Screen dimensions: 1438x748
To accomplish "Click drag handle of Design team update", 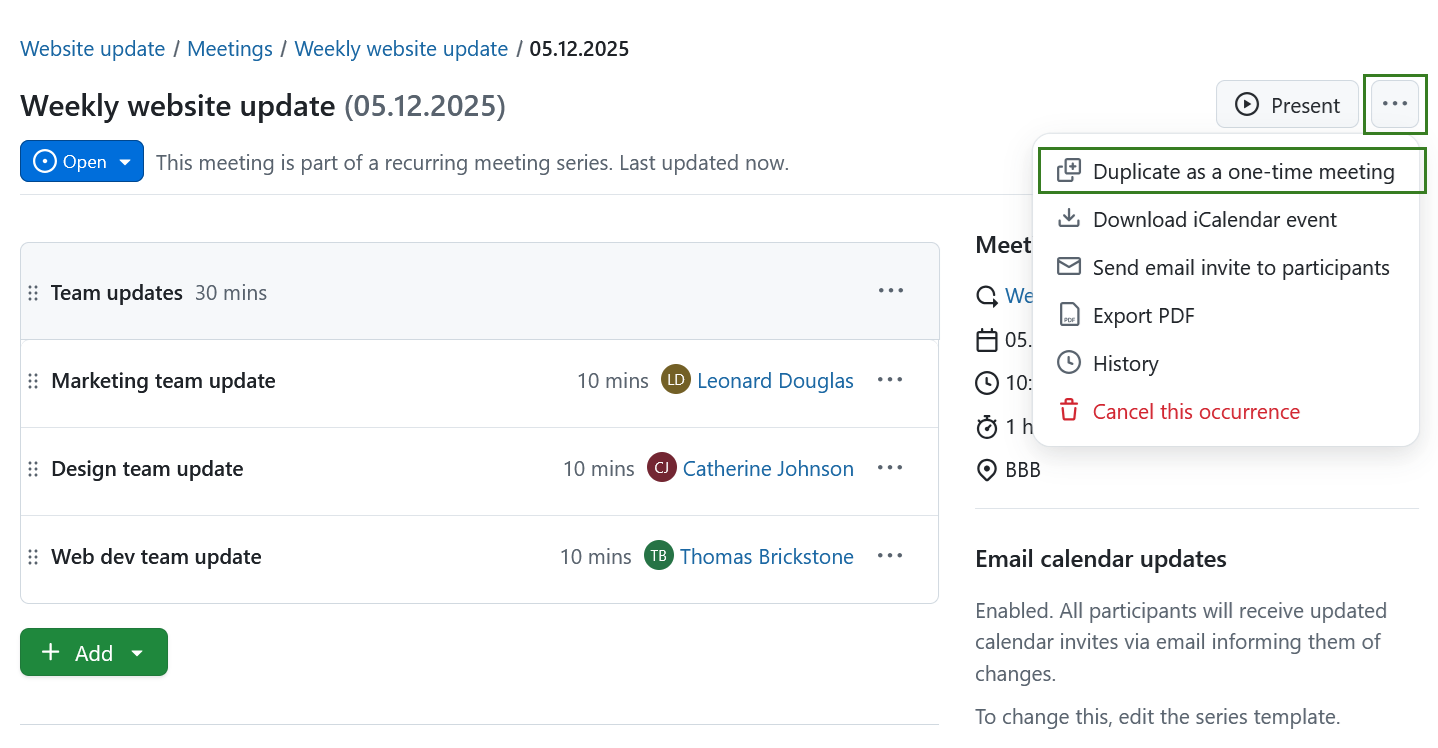I will click(x=33, y=469).
